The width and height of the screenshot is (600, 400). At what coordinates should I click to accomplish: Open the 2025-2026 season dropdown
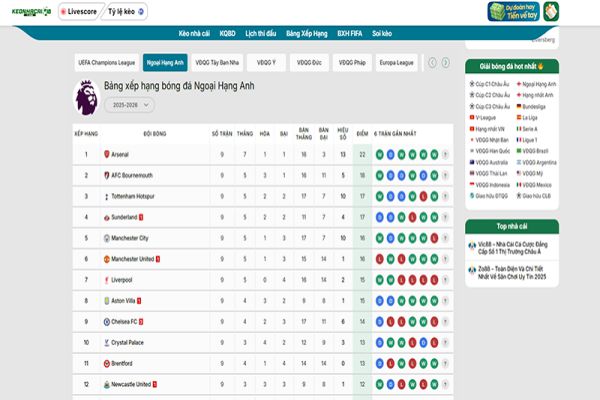click(x=127, y=104)
